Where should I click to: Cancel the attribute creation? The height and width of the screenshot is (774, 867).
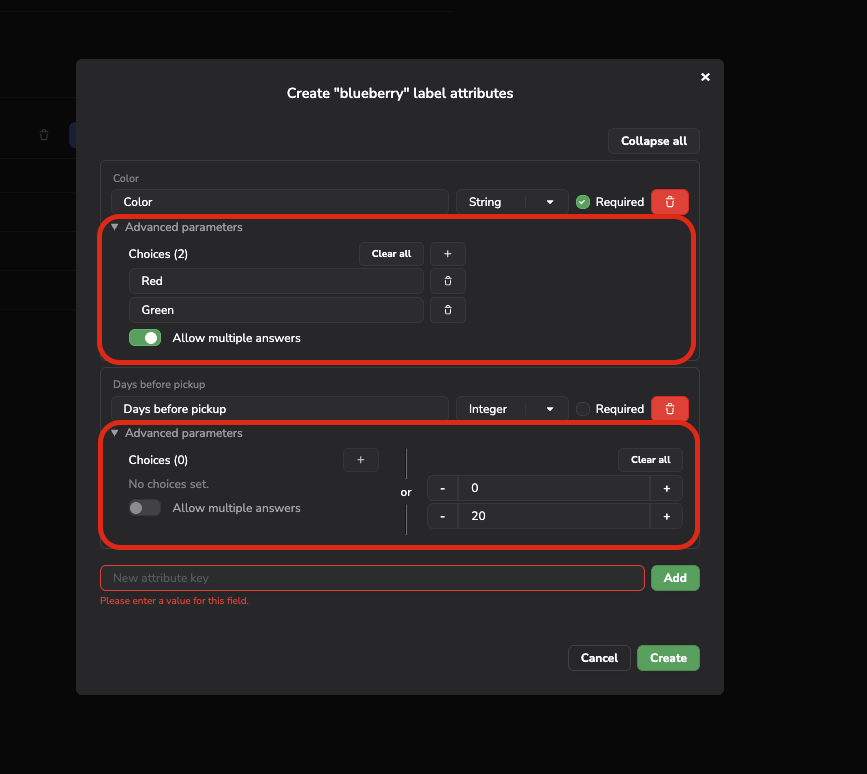(x=599, y=658)
